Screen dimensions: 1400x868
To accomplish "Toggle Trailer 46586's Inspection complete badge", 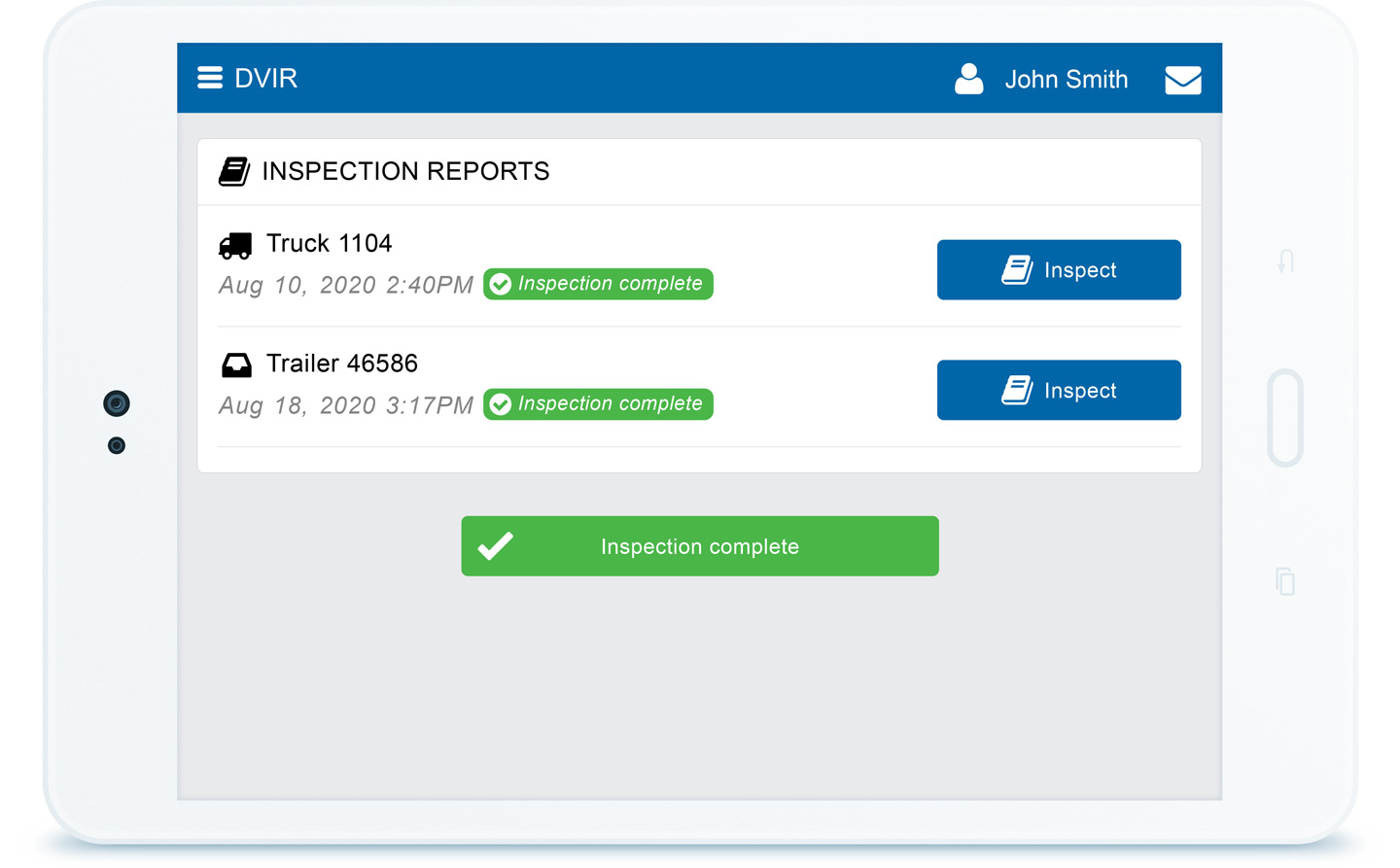I will pos(597,404).
